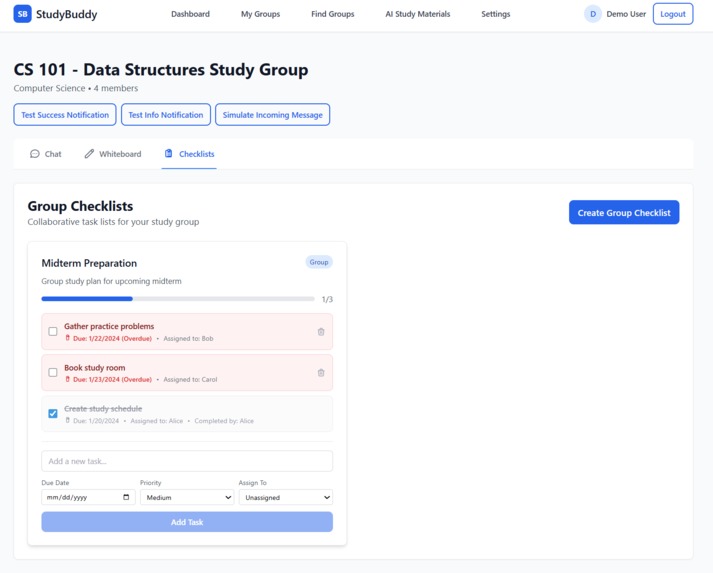The width and height of the screenshot is (713, 573).
Task: Switch to the Chat tab
Action: [x=45, y=154]
